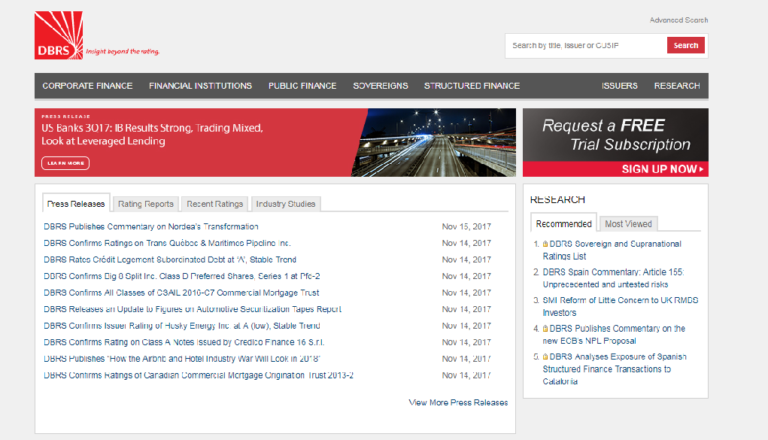
Task: Open Big 8 Split Inc. press release
Action: pyautogui.click(x=182, y=276)
